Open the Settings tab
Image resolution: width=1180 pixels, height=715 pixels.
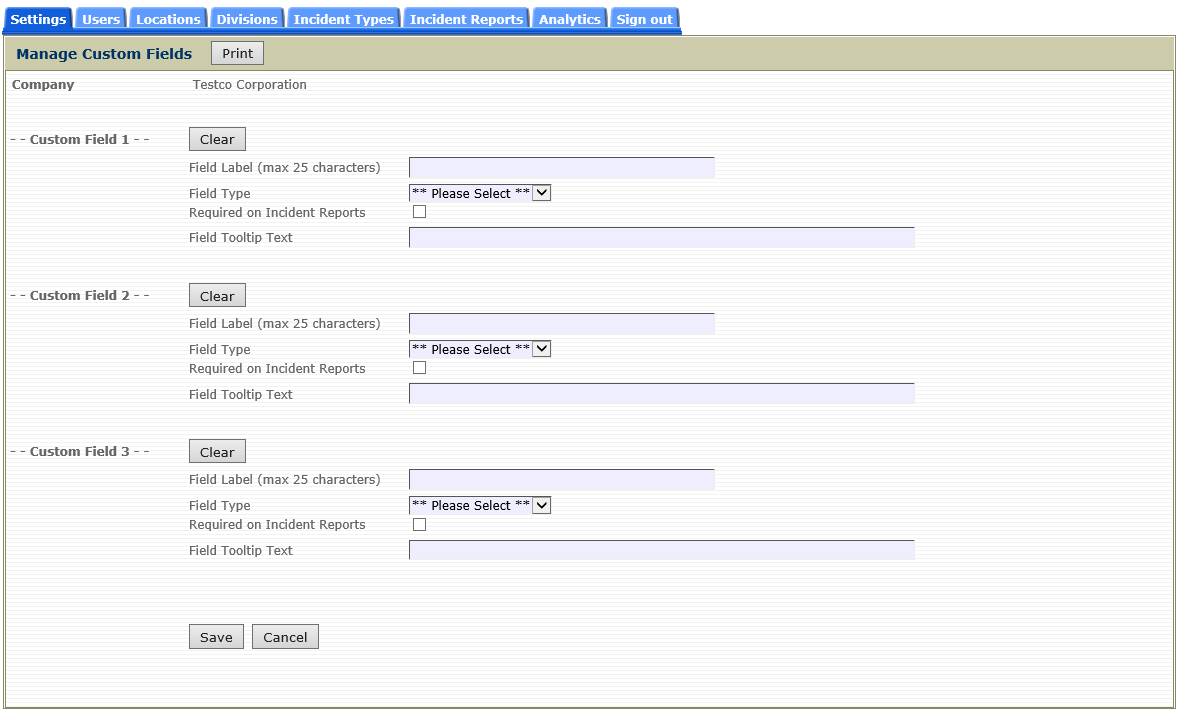38,20
